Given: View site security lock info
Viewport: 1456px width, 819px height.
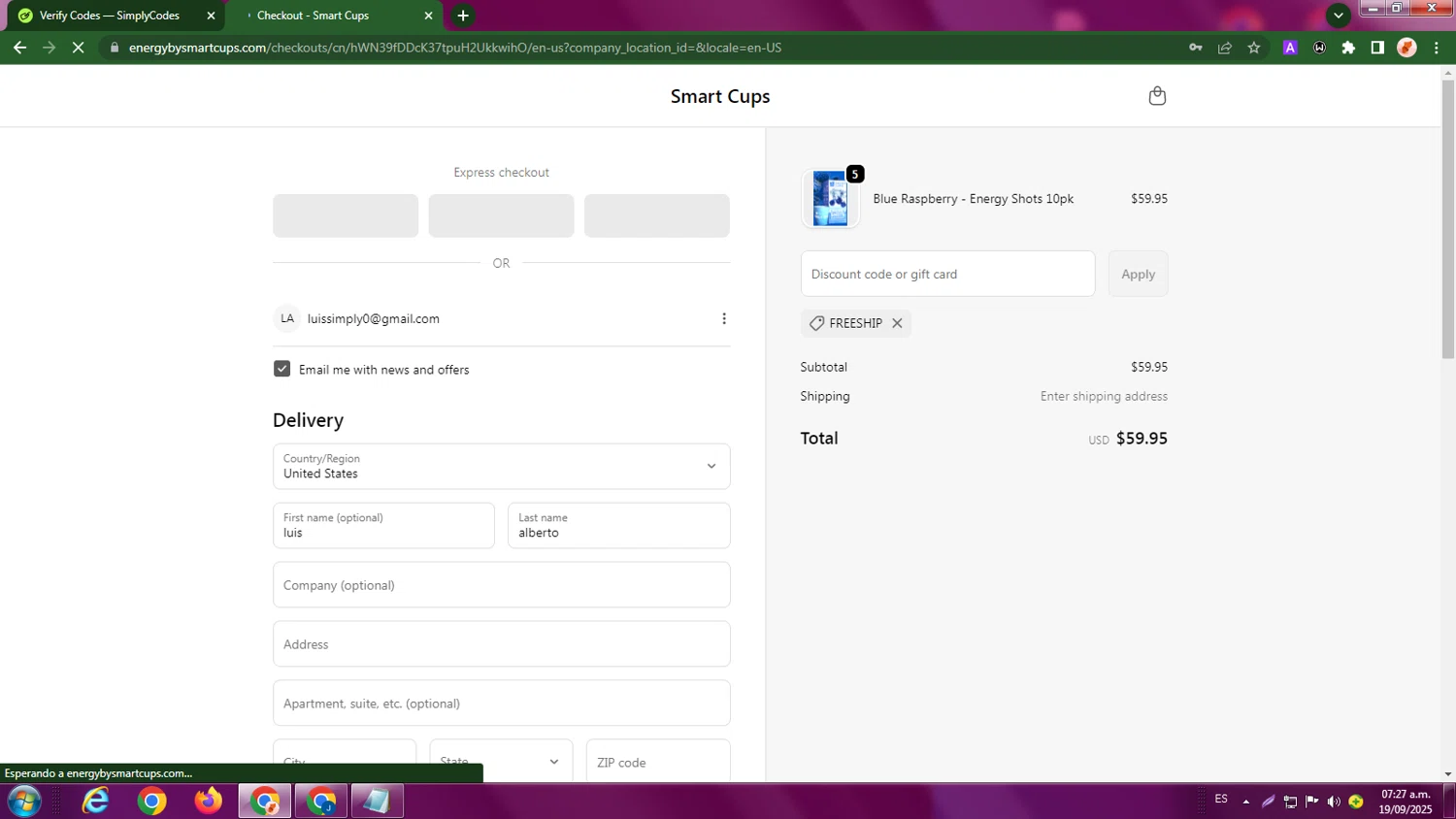Looking at the screenshot, I should click(114, 48).
